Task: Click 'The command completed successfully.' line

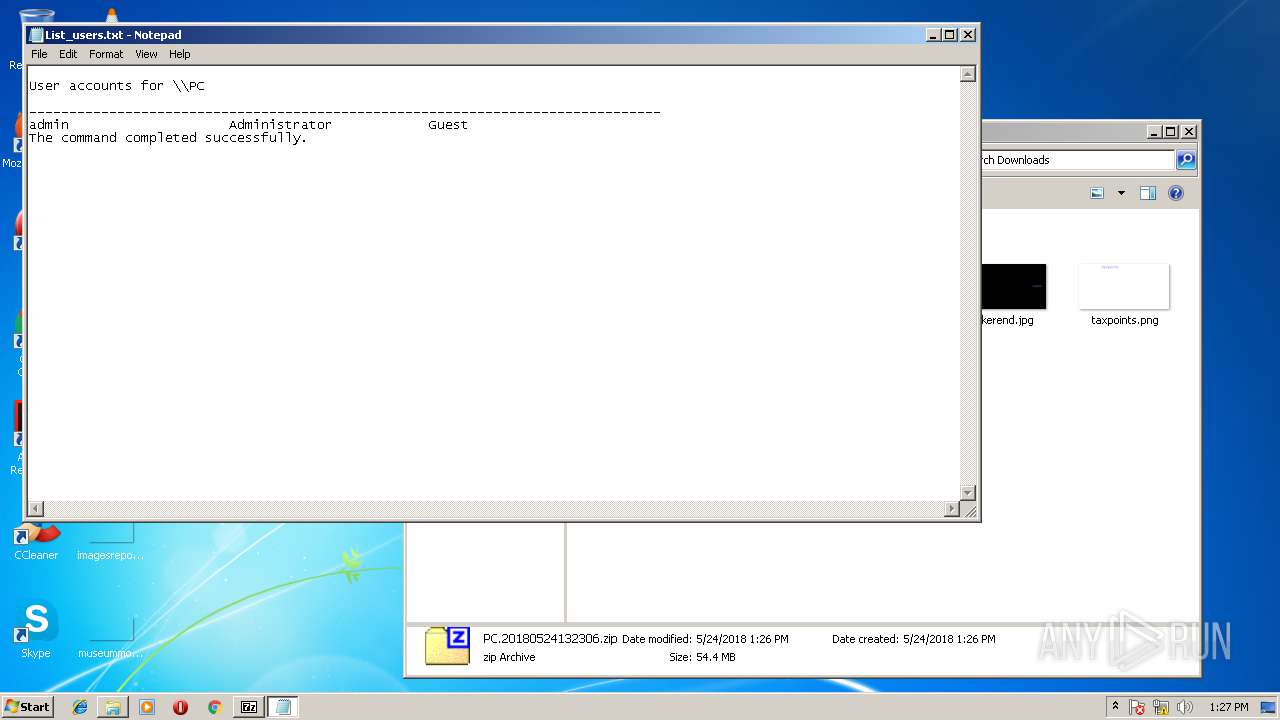Action: 168,138
